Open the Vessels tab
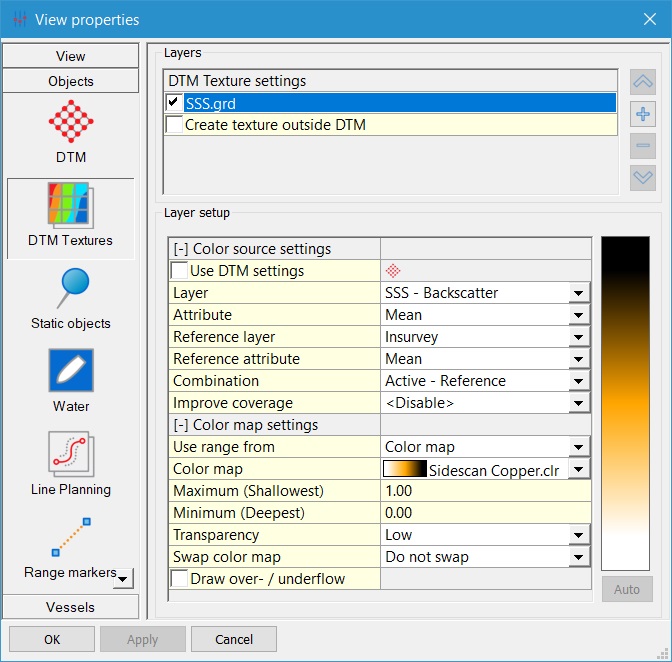The height and width of the screenshot is (662, 672). [x=70, y=607]
